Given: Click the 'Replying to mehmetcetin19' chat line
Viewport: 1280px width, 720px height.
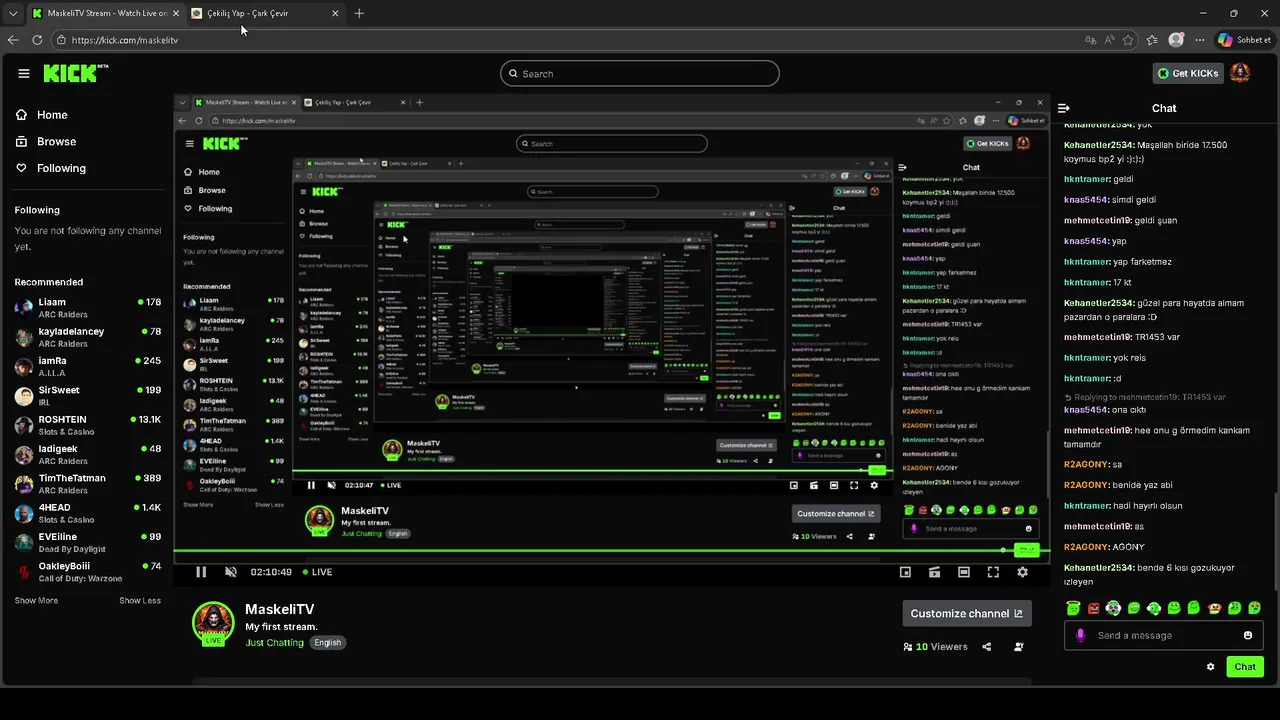Looking at the screenshot, I should 1145,397.
